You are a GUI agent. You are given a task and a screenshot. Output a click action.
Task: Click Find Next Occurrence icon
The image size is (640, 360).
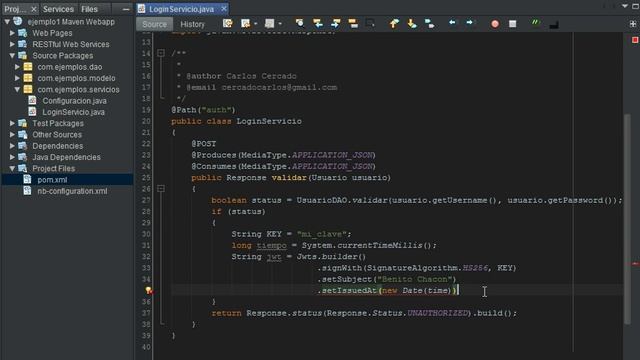[336, 23]
